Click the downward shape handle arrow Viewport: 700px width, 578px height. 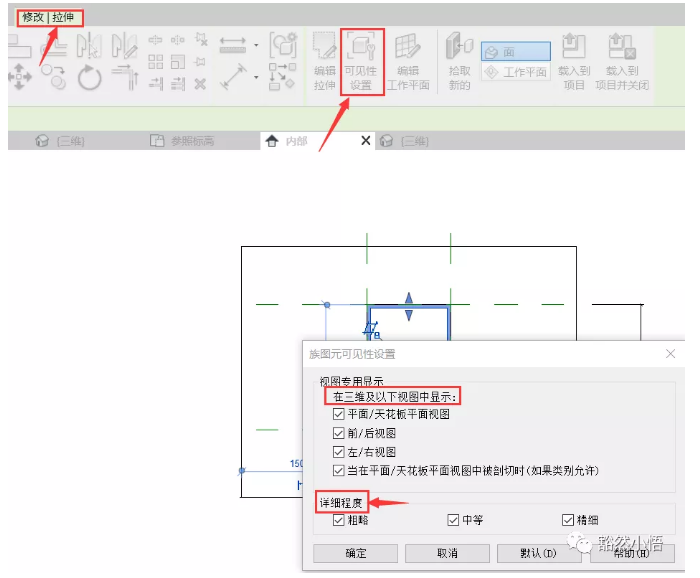pos(409,316)
